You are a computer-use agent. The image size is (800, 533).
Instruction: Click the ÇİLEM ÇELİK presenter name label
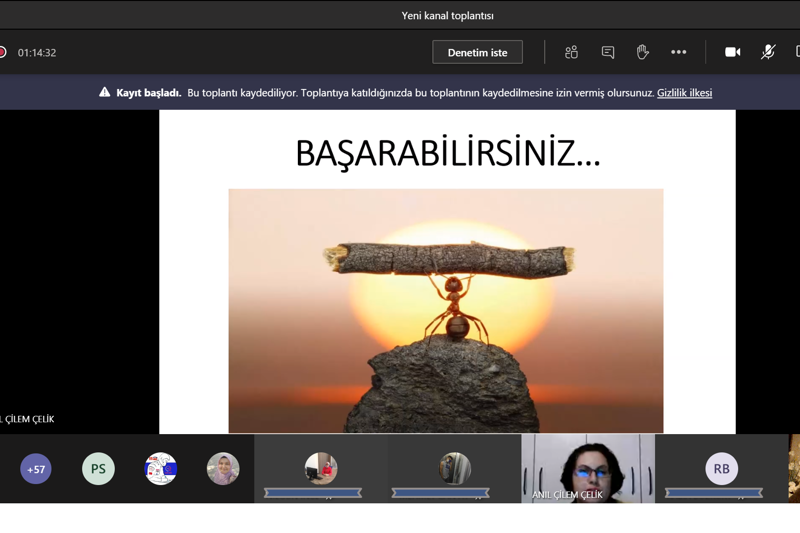click(x=28, y=419)
